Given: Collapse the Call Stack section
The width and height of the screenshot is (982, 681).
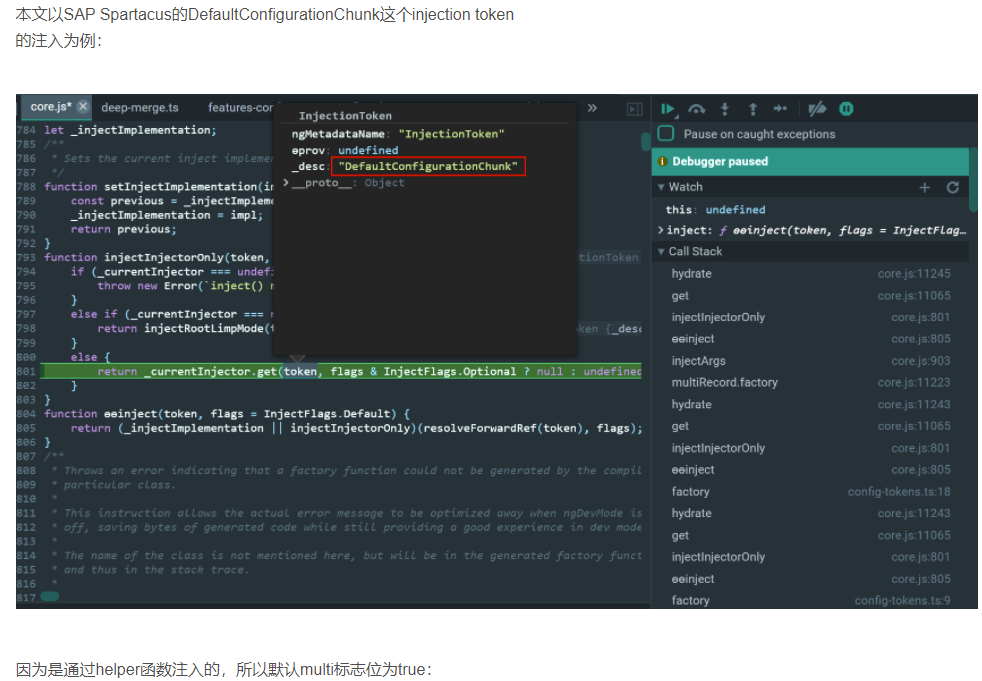Looking at the screenshot, I should point(661,252).
